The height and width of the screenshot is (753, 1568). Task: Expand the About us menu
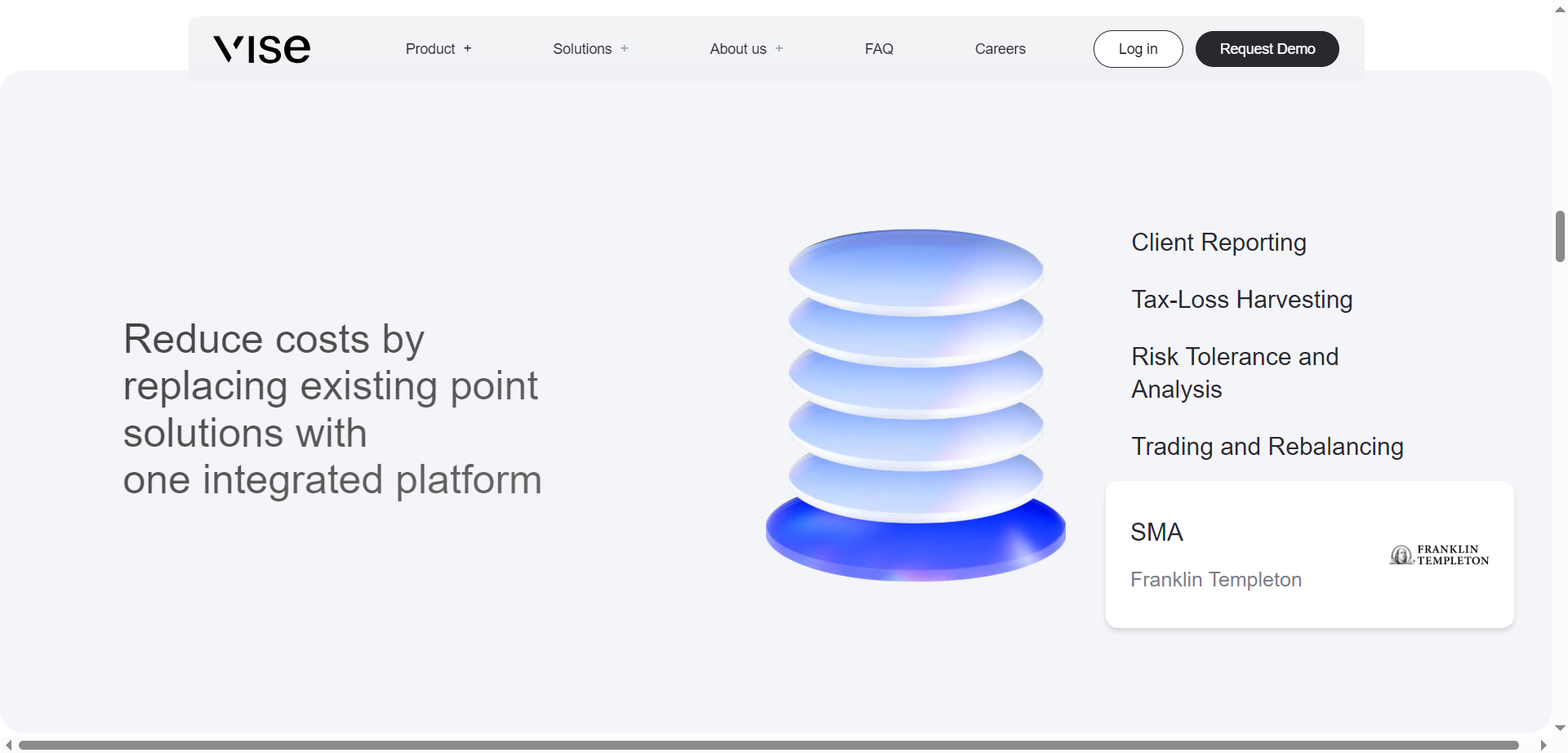[737, 48]
